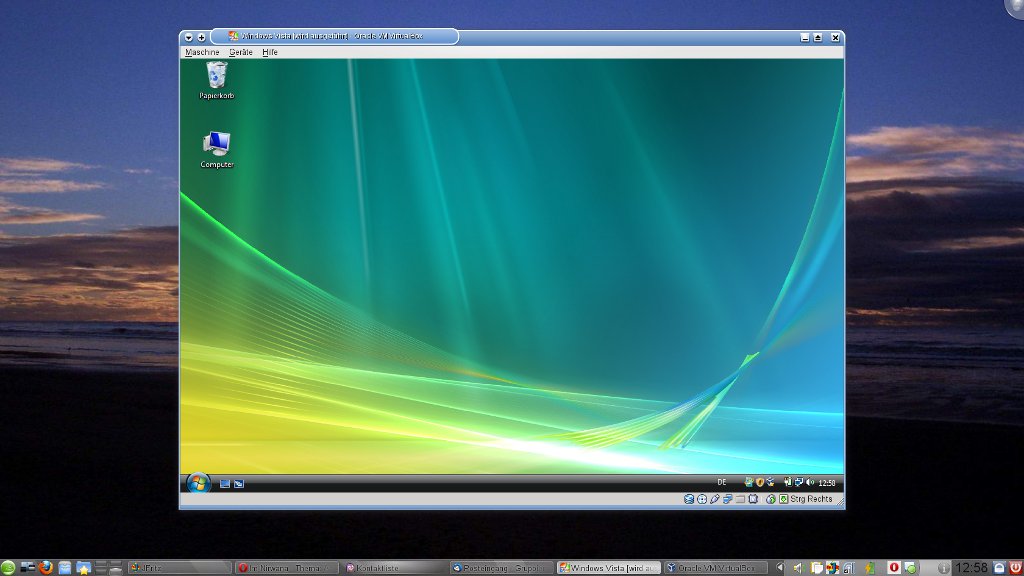Image resolution: width=1024 pixels, height=576 pixels.
Task: Click the VirtualBox window title tab
Action: (334, 37)
